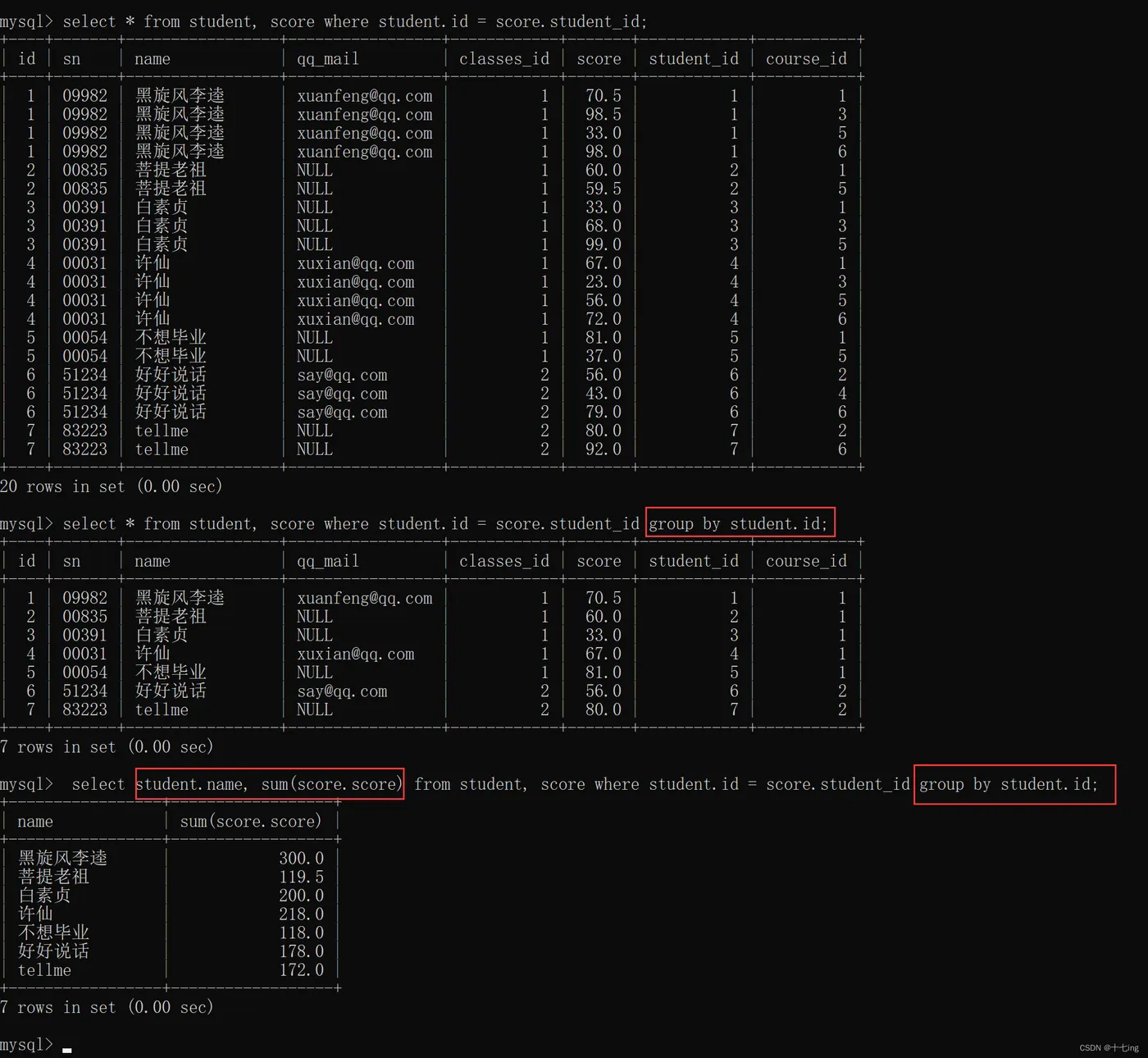Screen dimensions: 1148x1058
Task: Click the 68.0 score value
Action: [603, 226]
